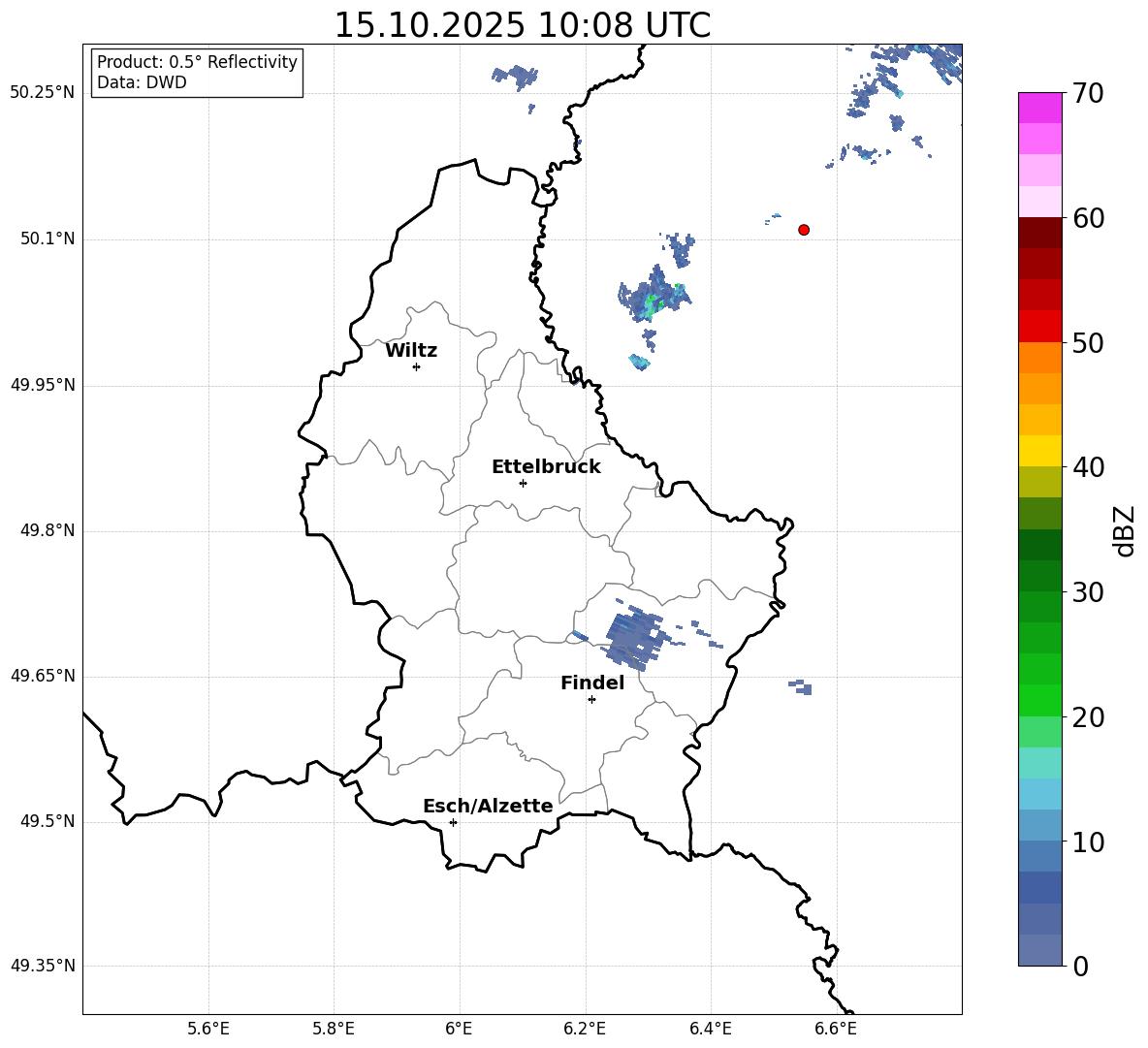Screen dimensions: 1148x1048
Task: Click the 49.35°N latitude label
Action: [43, 966]
